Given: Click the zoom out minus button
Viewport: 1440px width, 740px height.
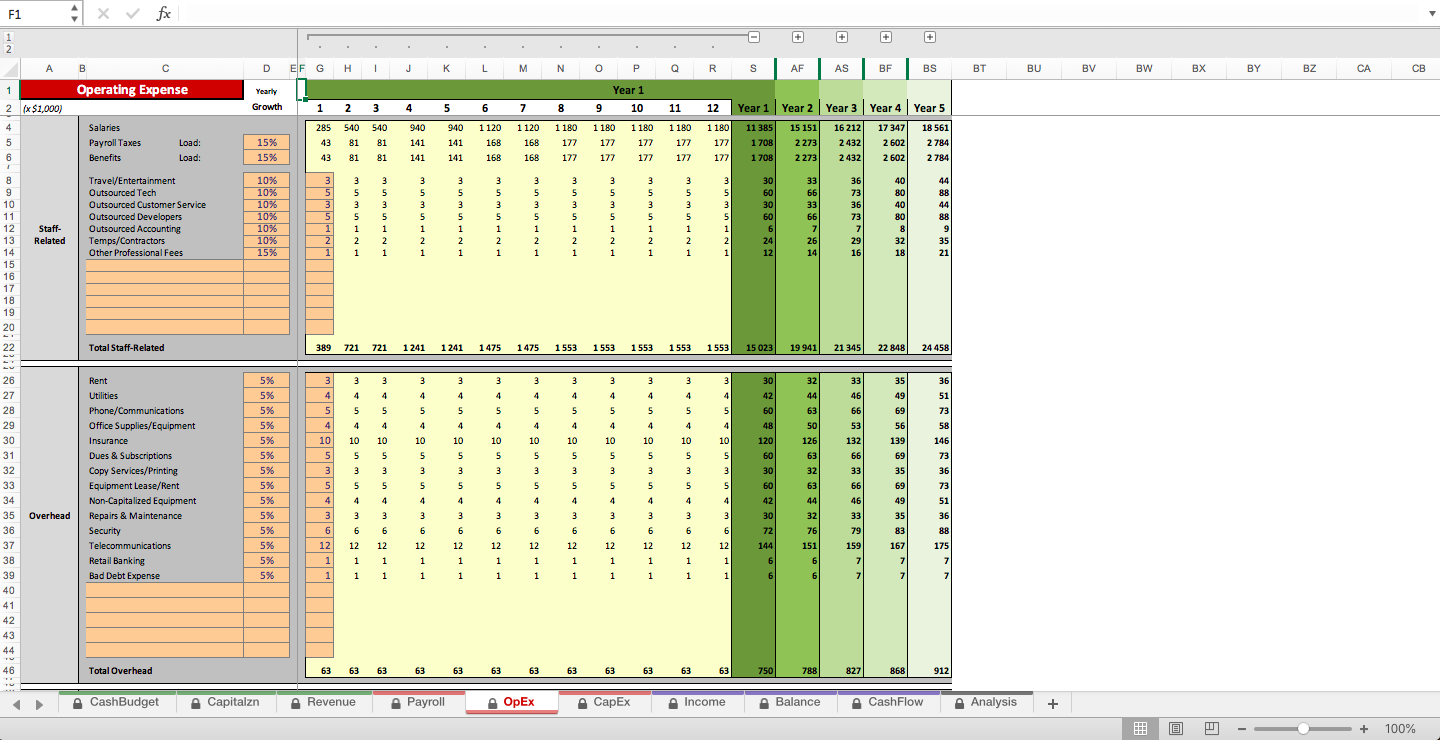Looking at the screenshot, I should tap(1242, 729).
